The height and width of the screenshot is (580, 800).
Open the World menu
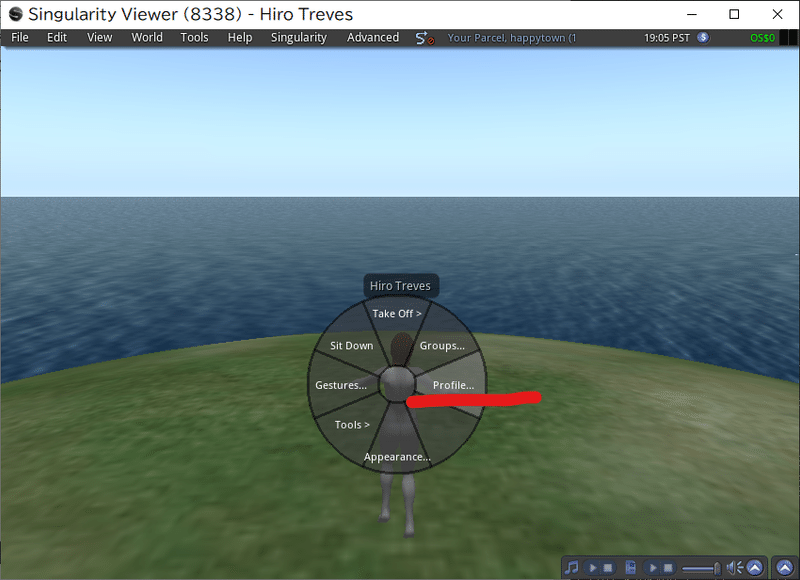pyautogui.click(x=147, y=38)
